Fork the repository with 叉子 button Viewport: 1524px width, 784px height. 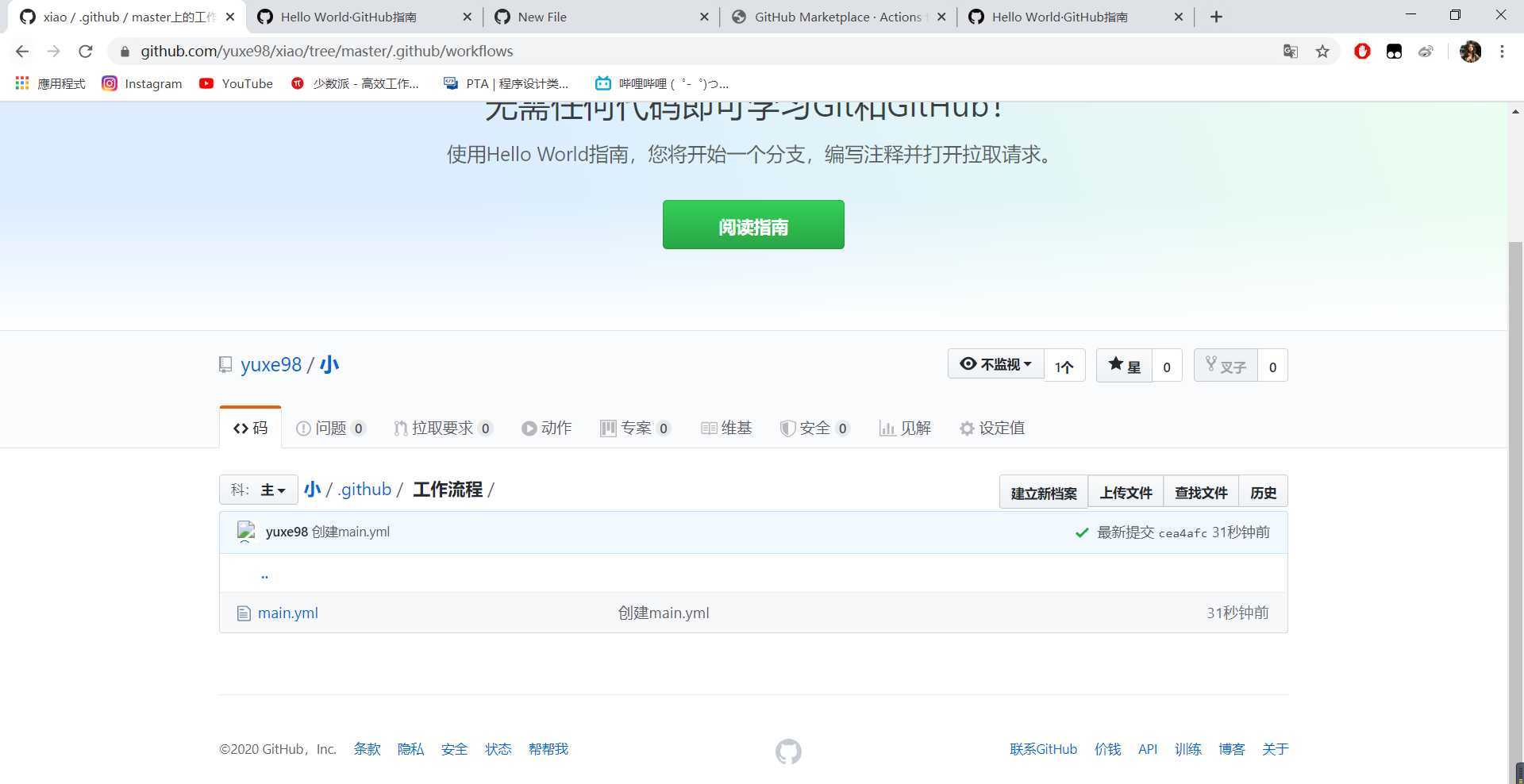[x=1226, y=366]
